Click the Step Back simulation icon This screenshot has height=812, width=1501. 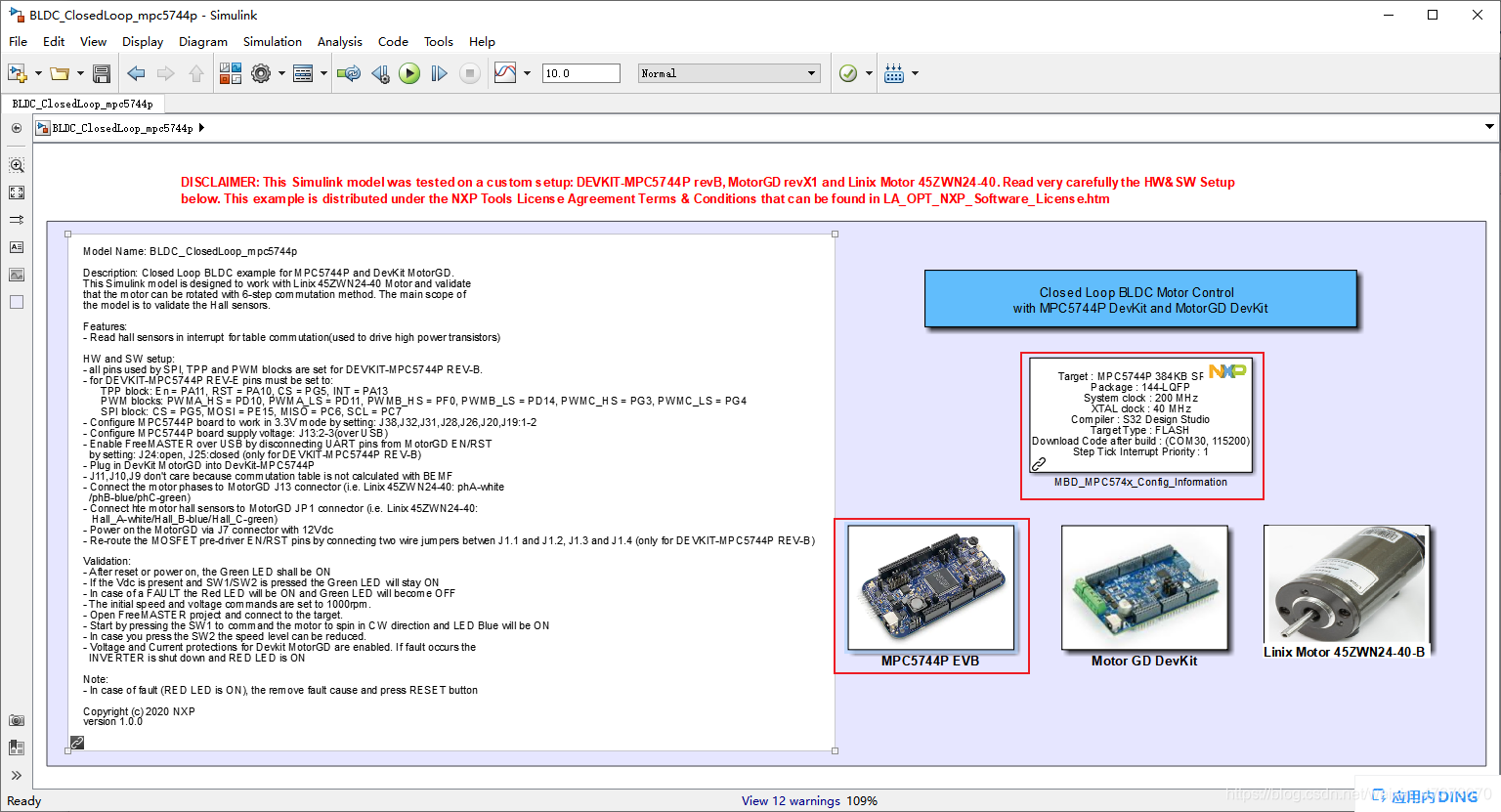click(x=380, y=72)
